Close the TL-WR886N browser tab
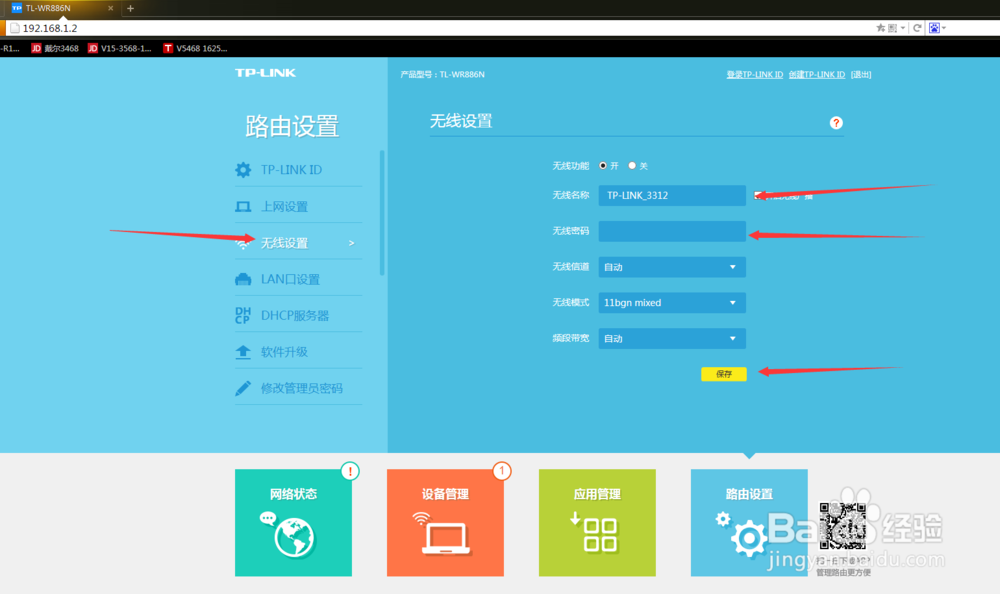Screen dimensions: 1000x594 point(110,8)
